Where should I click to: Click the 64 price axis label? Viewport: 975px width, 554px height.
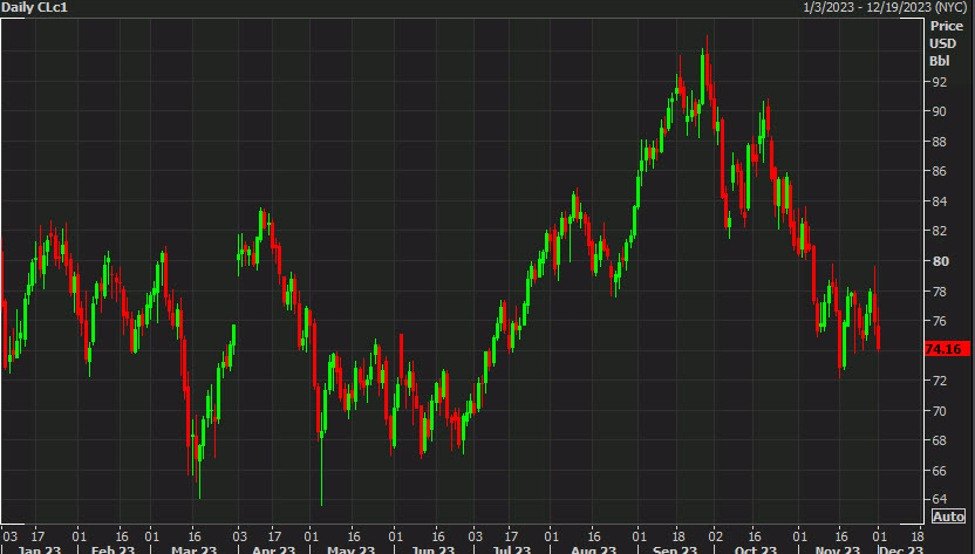pyautogui.click(x=940, y=498)
